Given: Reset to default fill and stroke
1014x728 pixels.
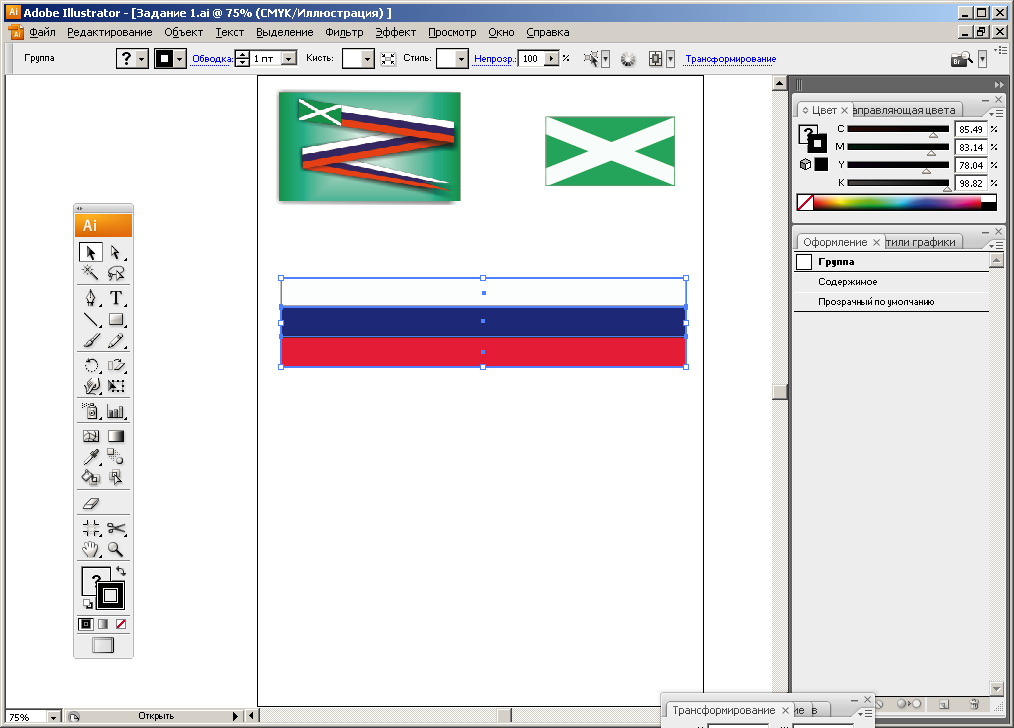Looking at the screenshot, I should pos(87,604).
